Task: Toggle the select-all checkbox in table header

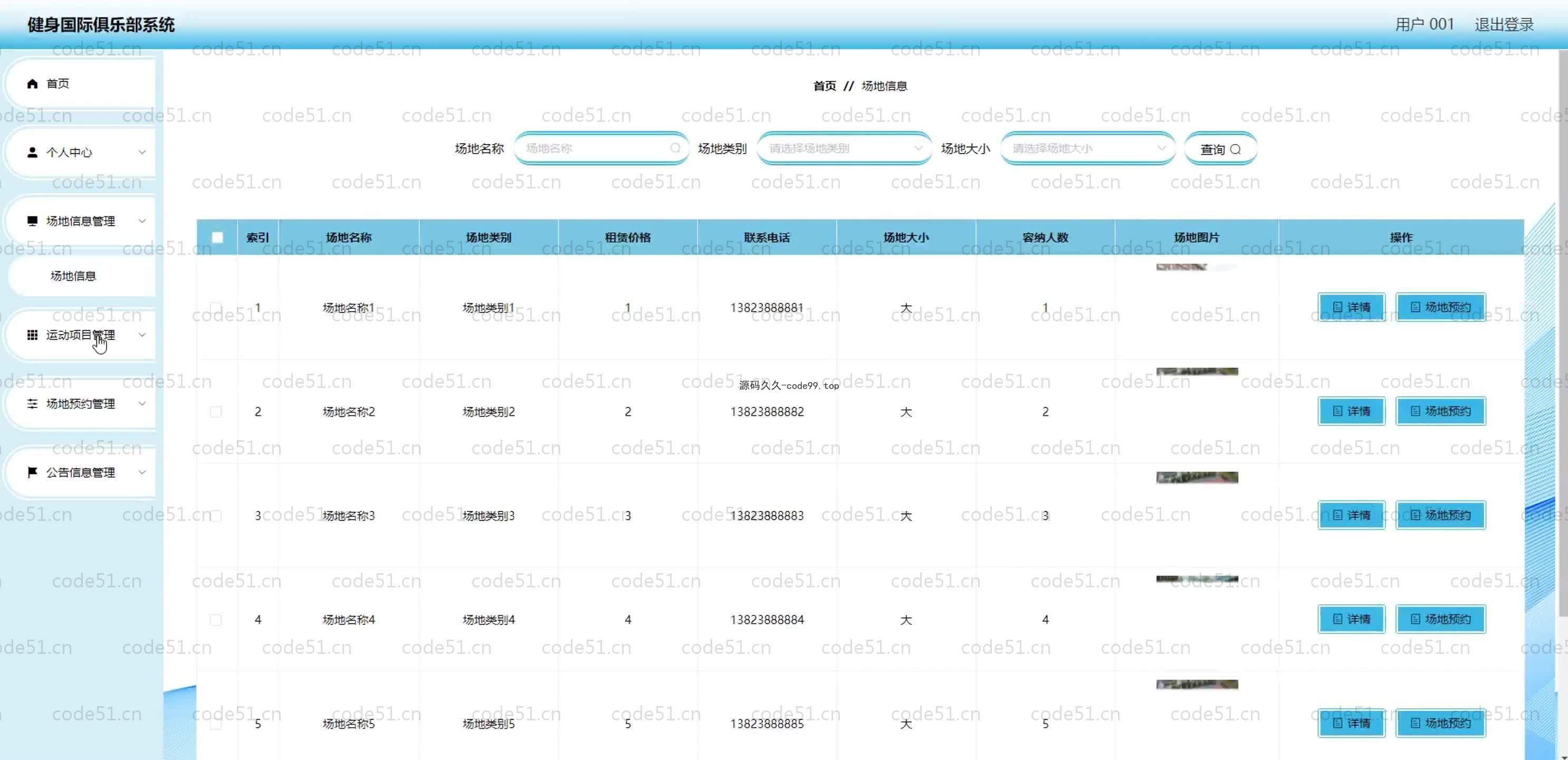Action: 217,237
